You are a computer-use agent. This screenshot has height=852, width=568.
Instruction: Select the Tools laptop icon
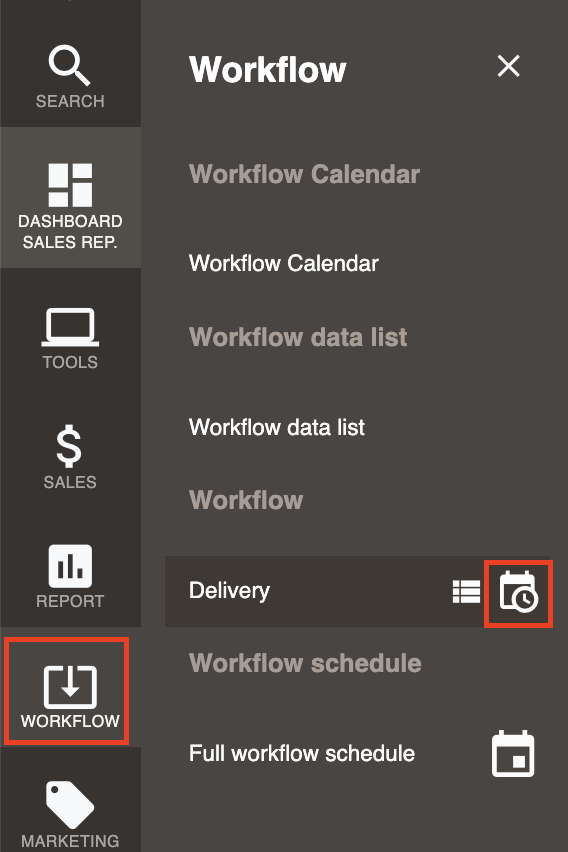(x=70, y=327)
